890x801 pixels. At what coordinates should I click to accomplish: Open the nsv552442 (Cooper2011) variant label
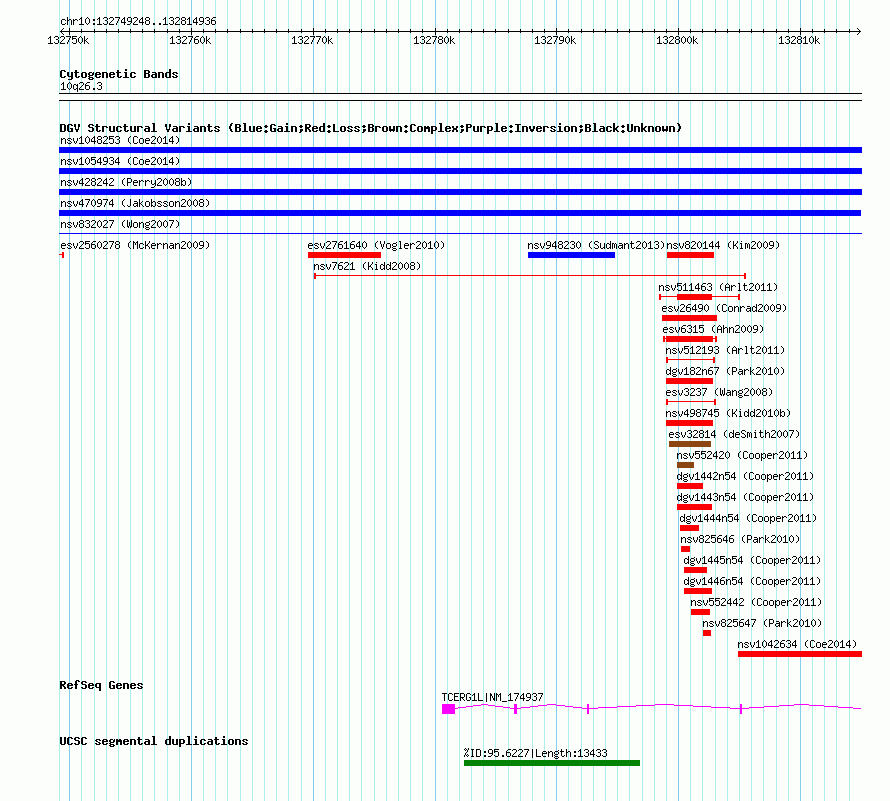tap(756, 602)
